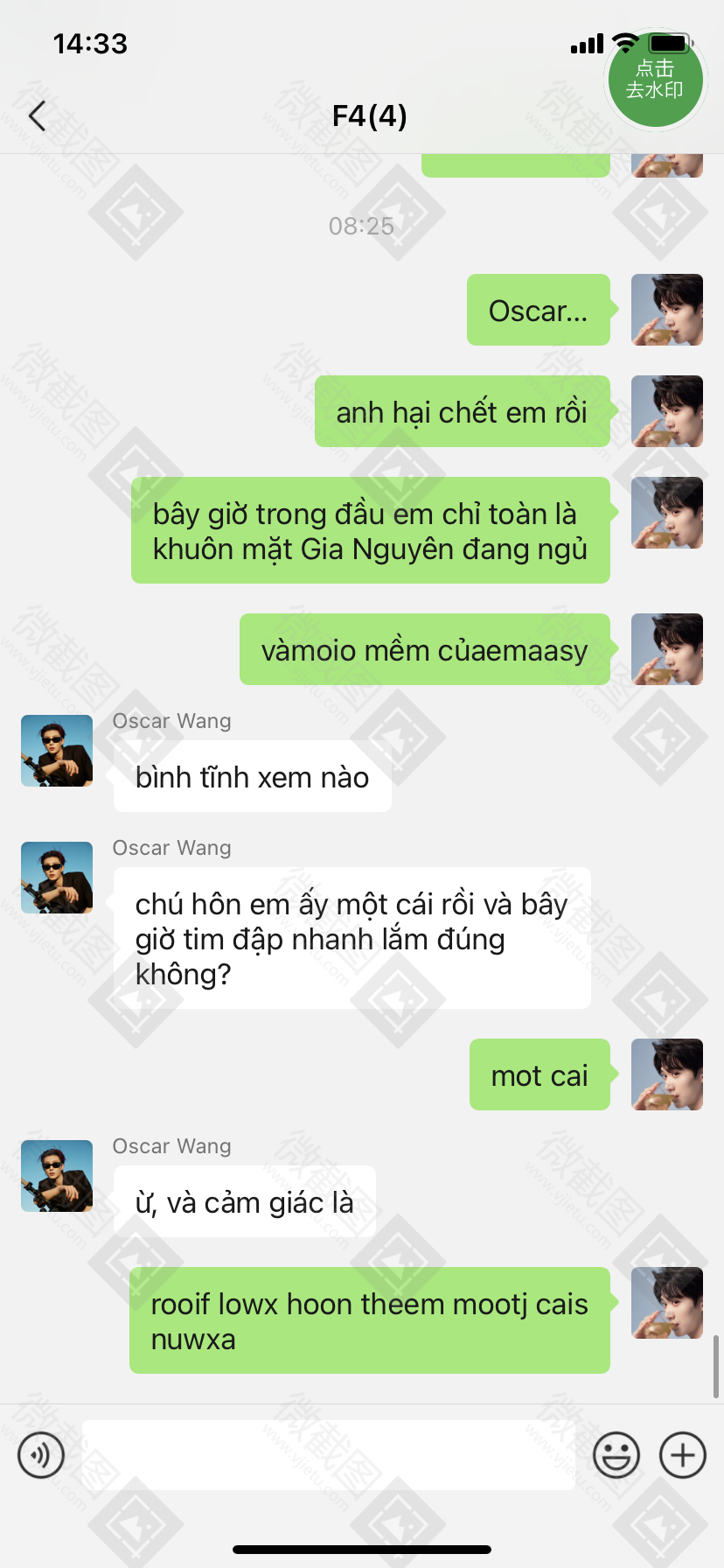724x1568 pixels.
Task: Click the chat scrollbar indicator
Action: (717, 1366)
